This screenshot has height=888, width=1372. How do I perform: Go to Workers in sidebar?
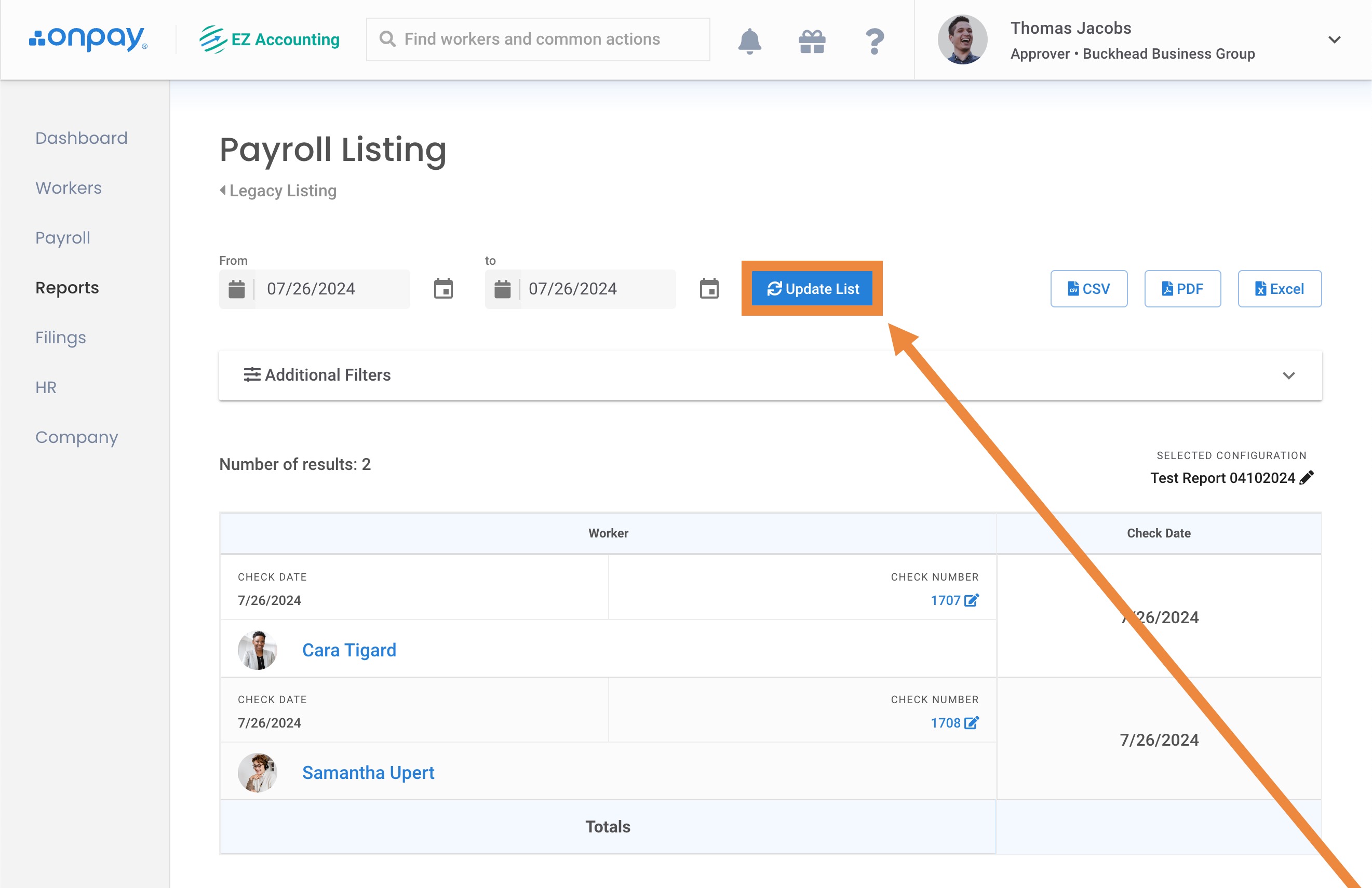pyautogui.click(x=69, y=188)
